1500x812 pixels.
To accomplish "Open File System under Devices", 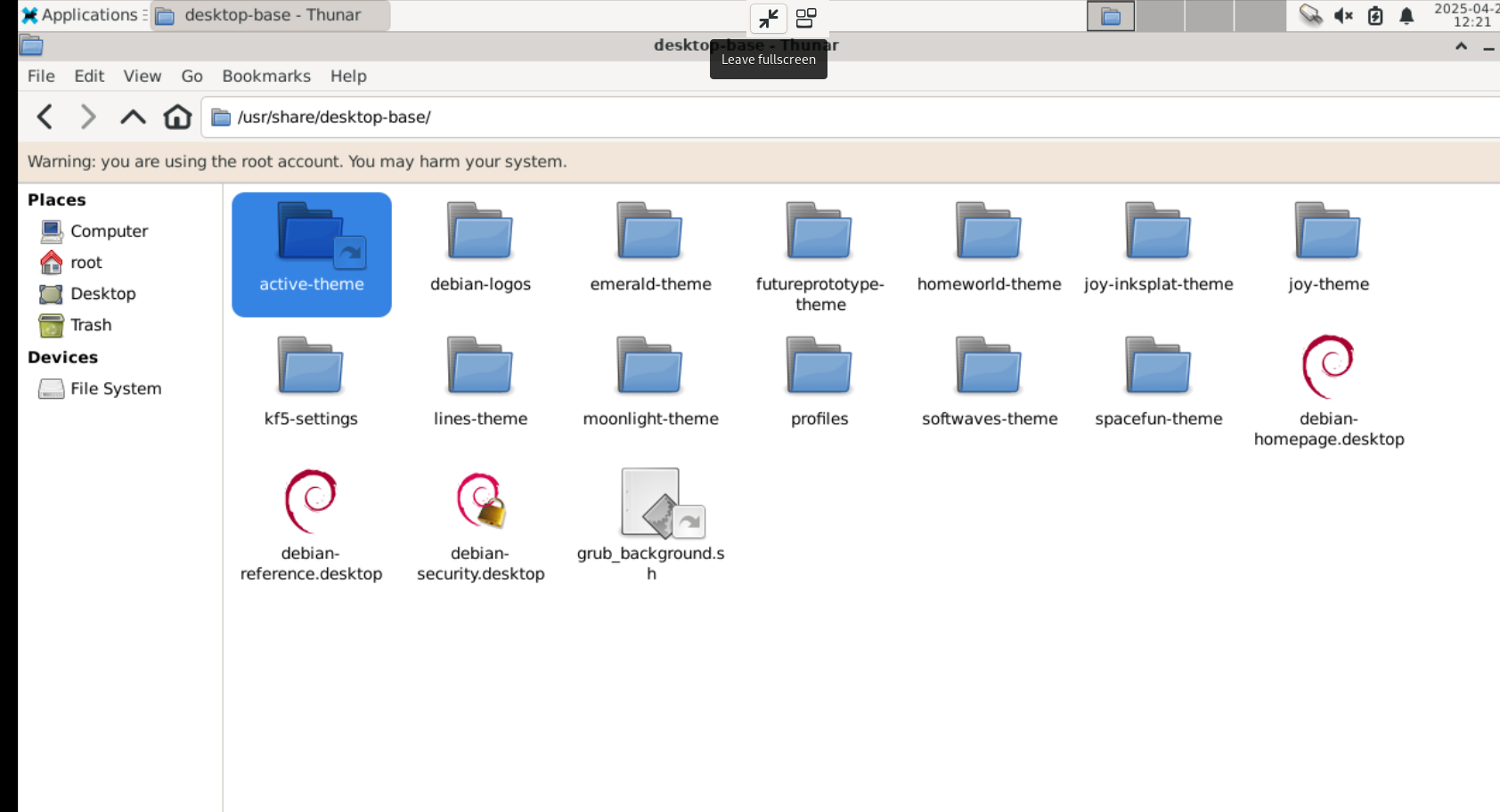I will pos(115,388).
